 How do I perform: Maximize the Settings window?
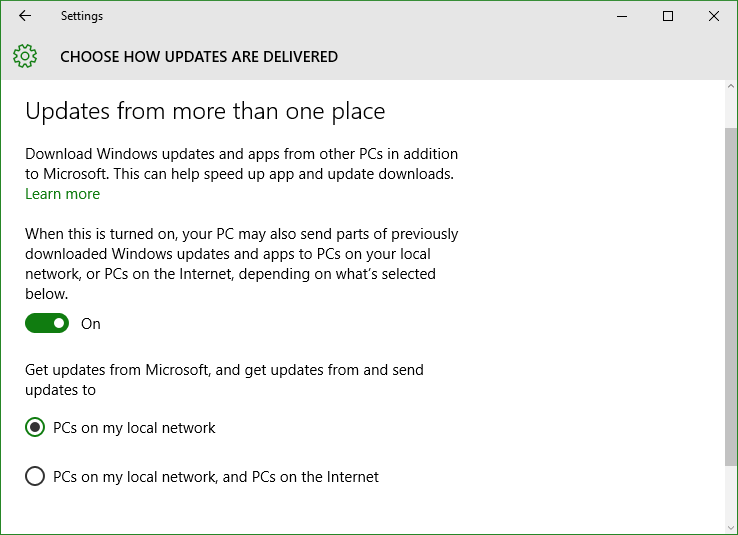pyautogui.click(x=667, y=16)
